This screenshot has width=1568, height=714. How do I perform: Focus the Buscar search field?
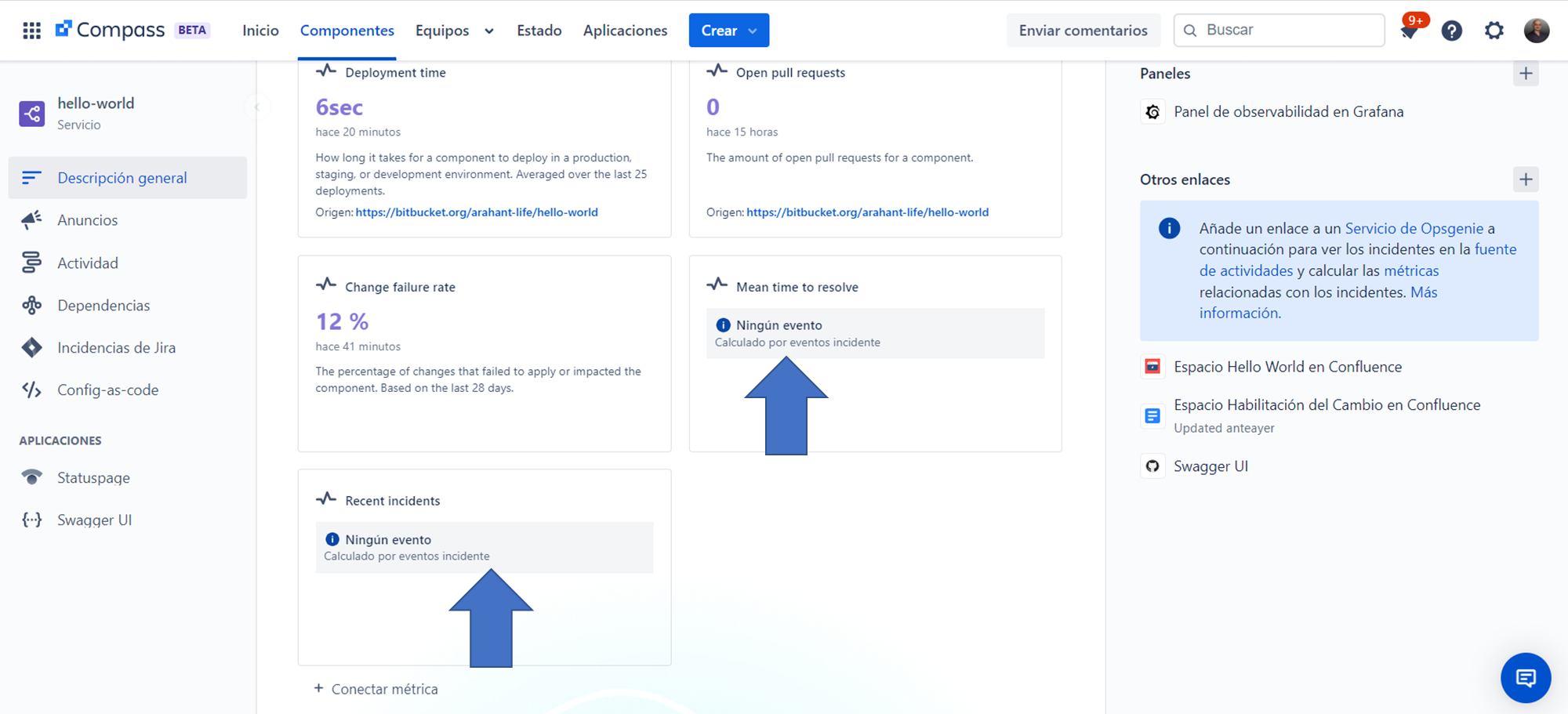1279,30
